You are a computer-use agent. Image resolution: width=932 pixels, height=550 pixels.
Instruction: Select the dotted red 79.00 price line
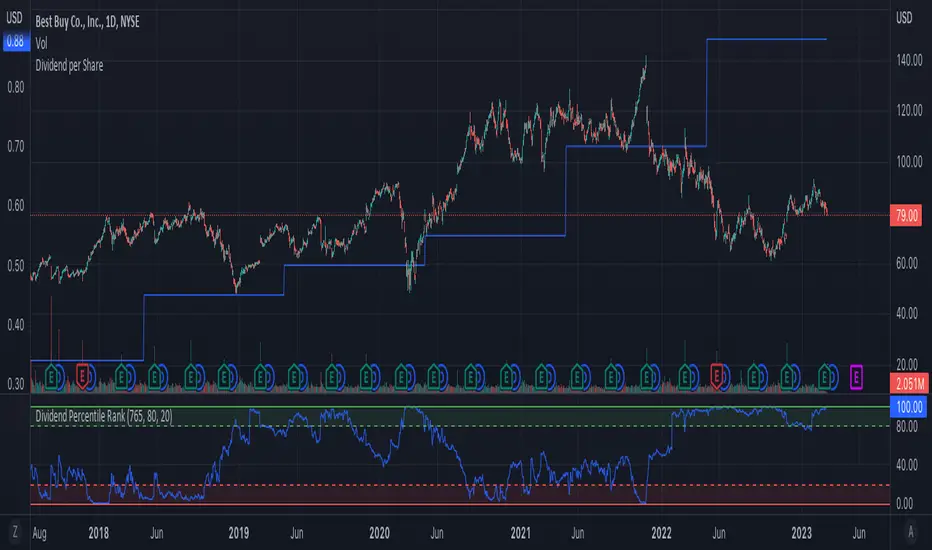[460, 215]
